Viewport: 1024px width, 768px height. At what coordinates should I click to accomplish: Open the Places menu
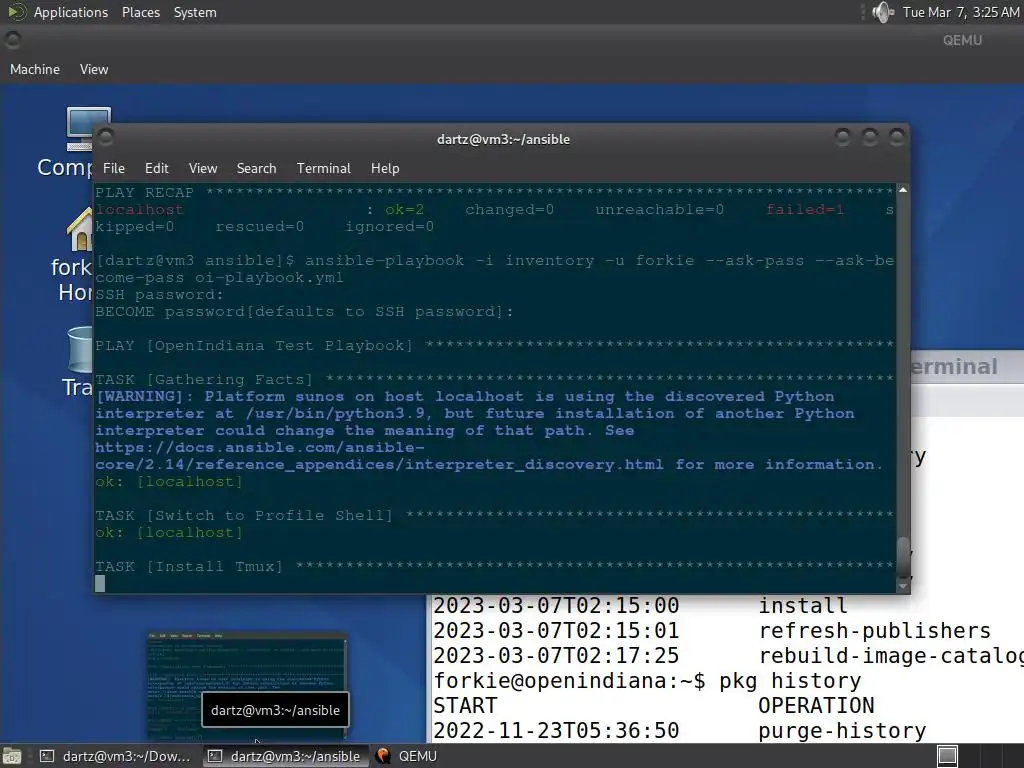[x=140, y=12]
